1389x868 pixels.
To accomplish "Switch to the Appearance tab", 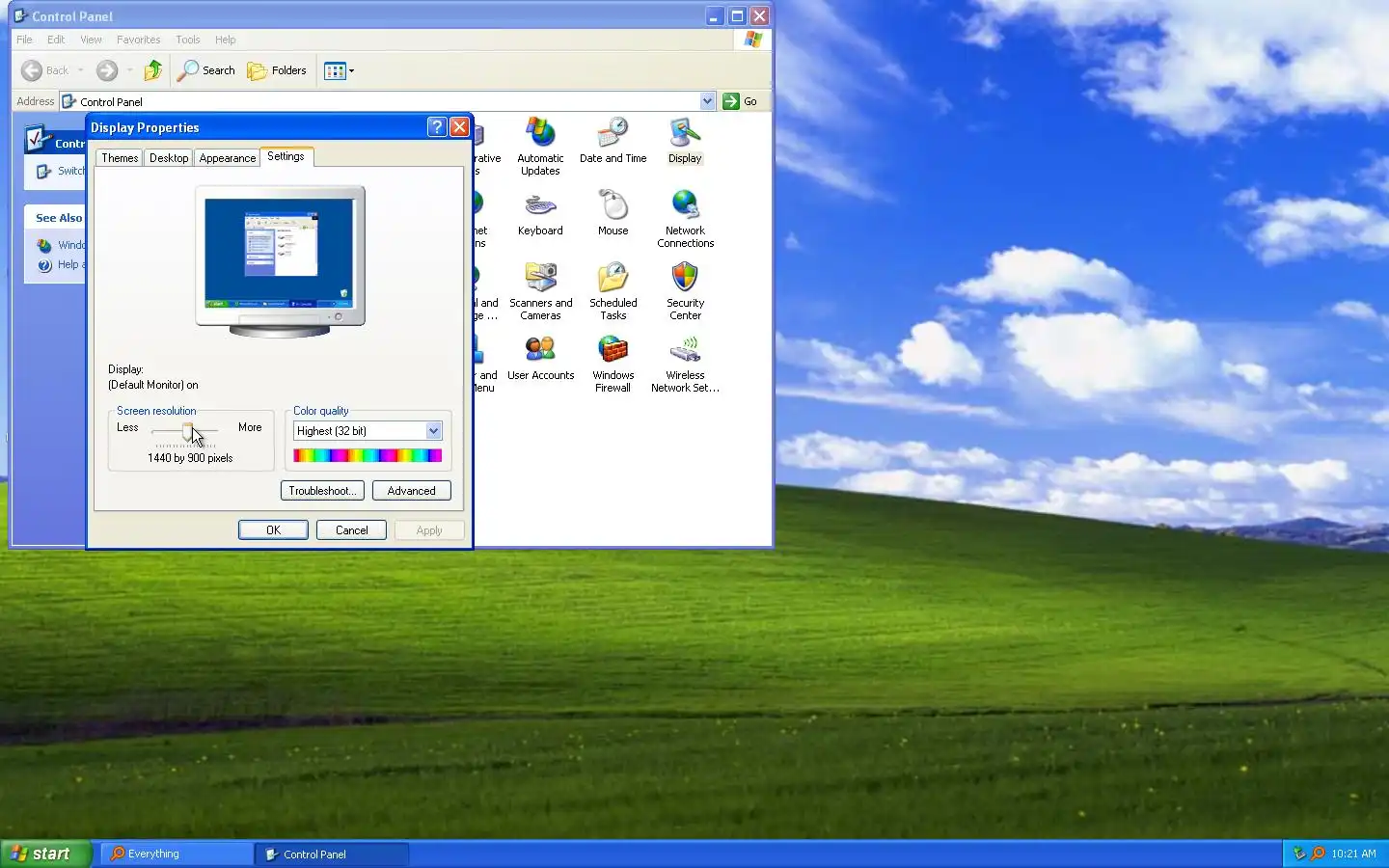I will (x=228, y=158).
